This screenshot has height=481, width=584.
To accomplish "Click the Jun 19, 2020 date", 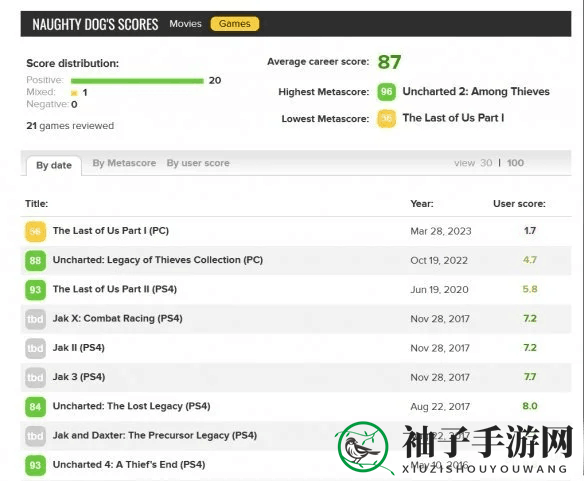I will click(x=439, y=290).
